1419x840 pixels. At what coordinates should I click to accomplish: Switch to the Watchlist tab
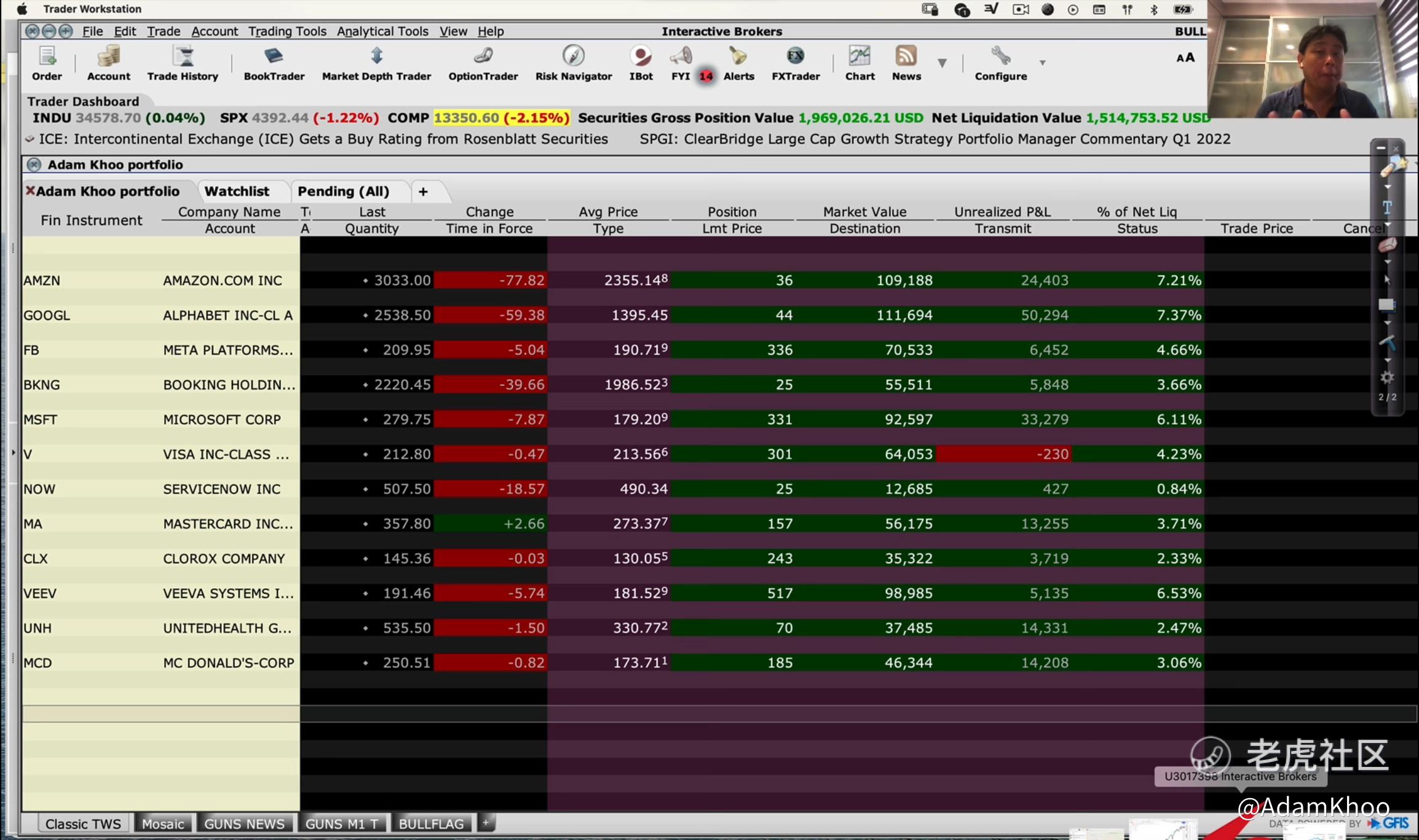click(237, 191)
